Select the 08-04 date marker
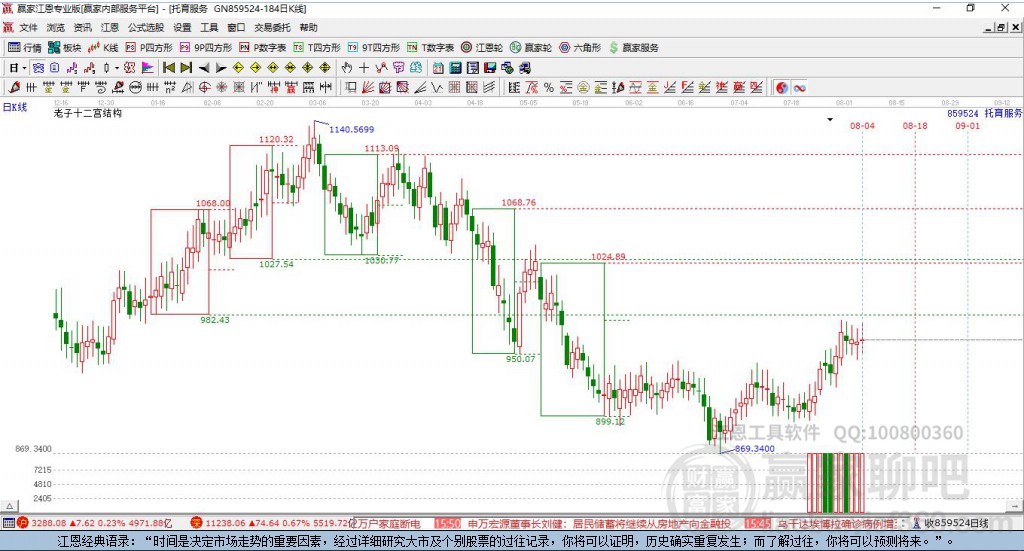 (x=862, y=125)
